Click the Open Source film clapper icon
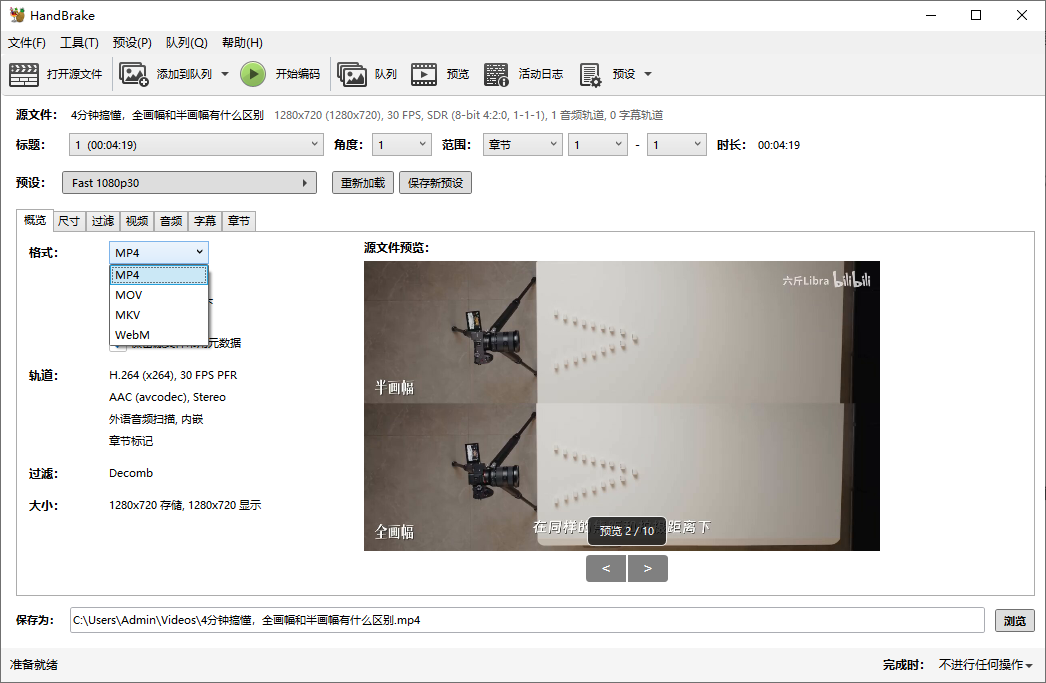Image resolution: width=1046 pixels, height=683 pixels. pyautogui.click(x=24, y=74)
